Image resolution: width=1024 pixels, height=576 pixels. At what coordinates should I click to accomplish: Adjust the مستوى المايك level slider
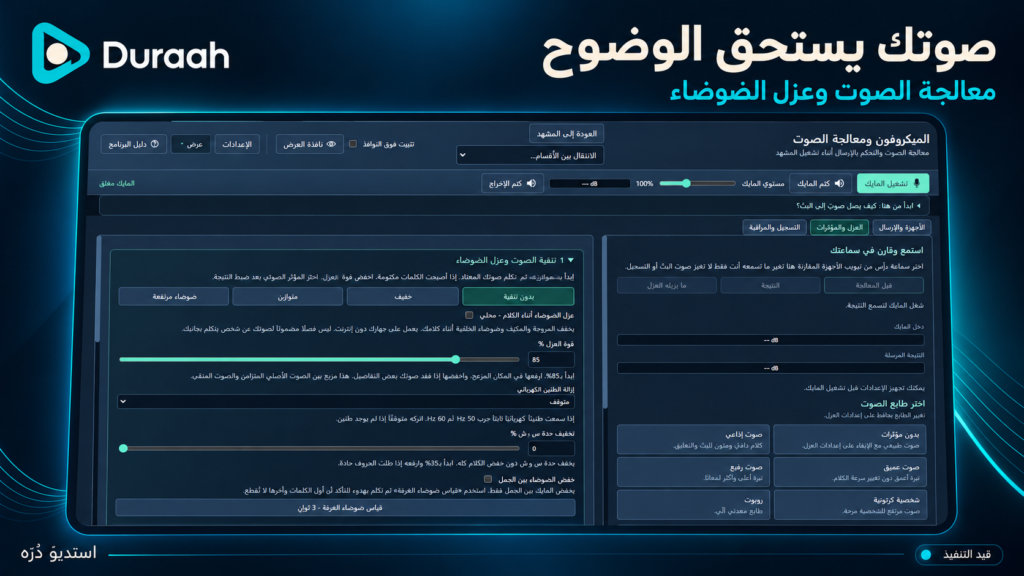pyautogui.click(x=697, y=184)
